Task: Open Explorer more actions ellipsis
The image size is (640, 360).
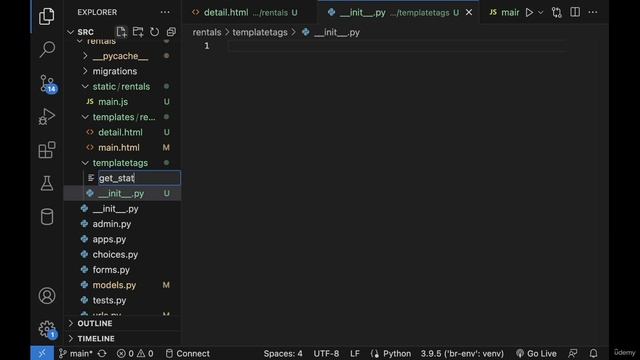Action: (165, 12)
